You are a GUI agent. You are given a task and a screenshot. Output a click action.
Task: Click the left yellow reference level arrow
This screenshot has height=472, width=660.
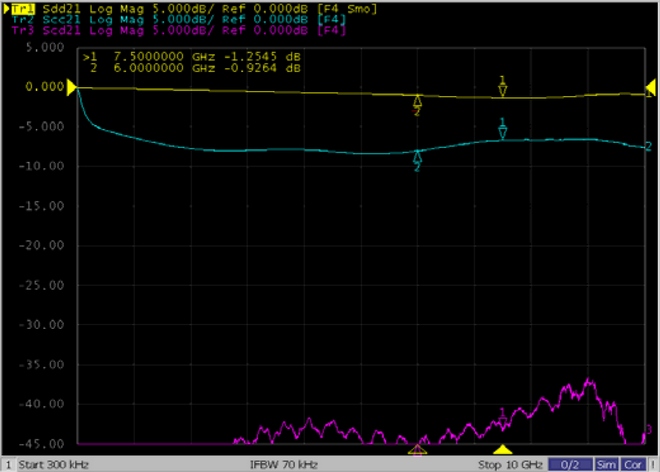72,88
